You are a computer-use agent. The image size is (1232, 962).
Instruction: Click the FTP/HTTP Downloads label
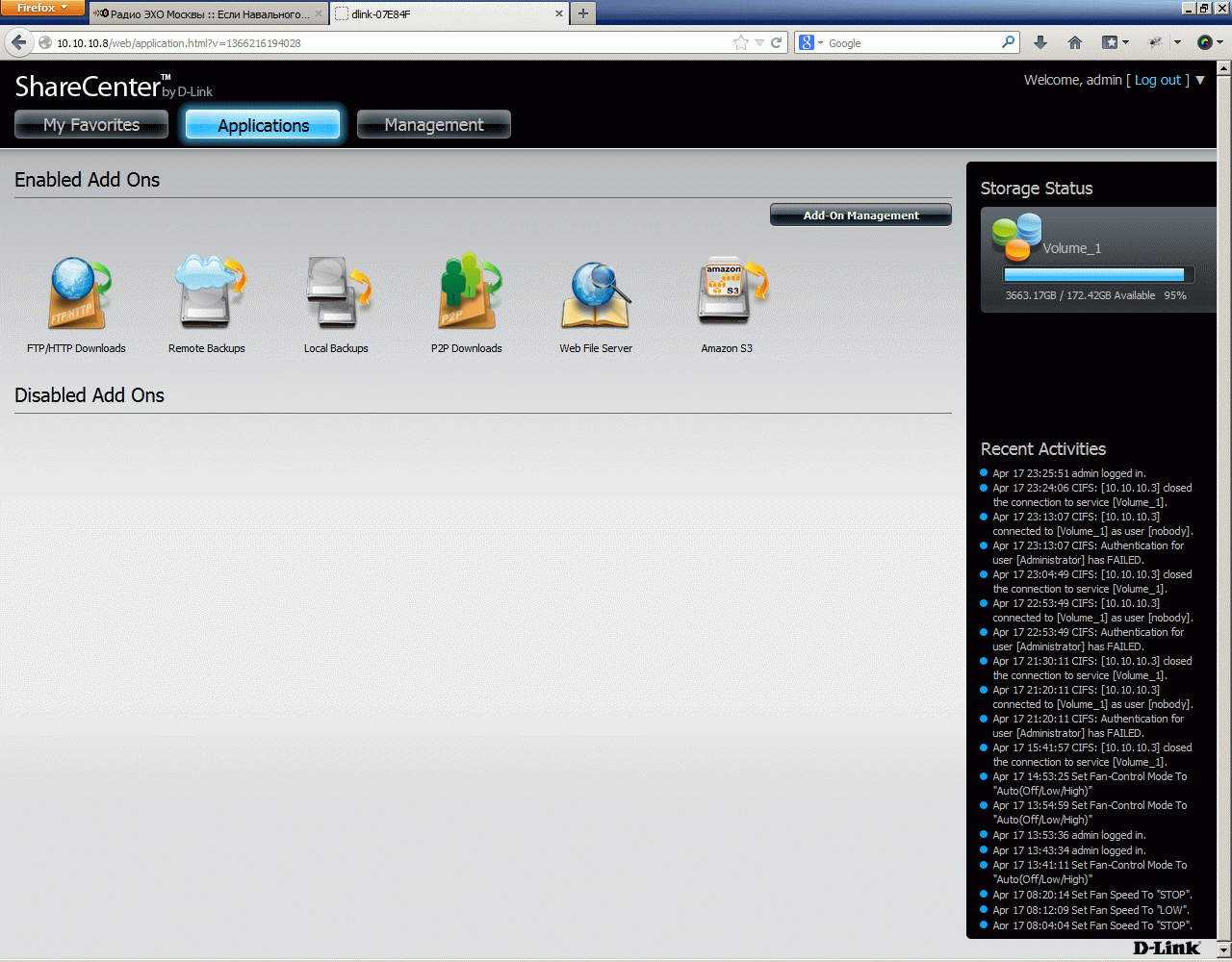(76, 348)
